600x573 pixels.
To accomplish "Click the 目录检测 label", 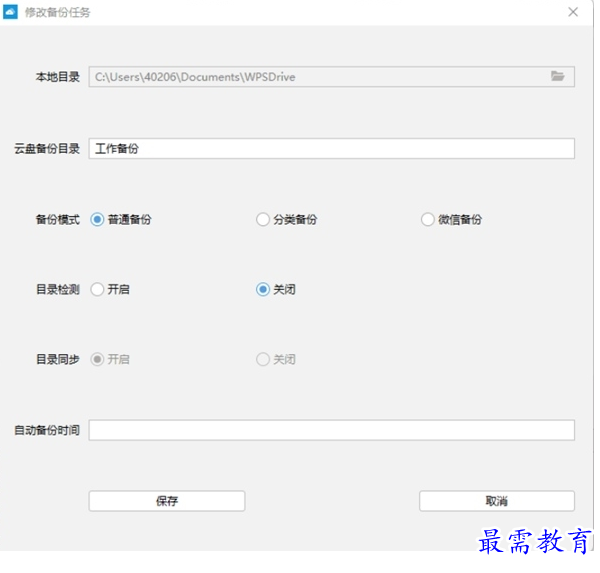I will click(x=58, y=289).
